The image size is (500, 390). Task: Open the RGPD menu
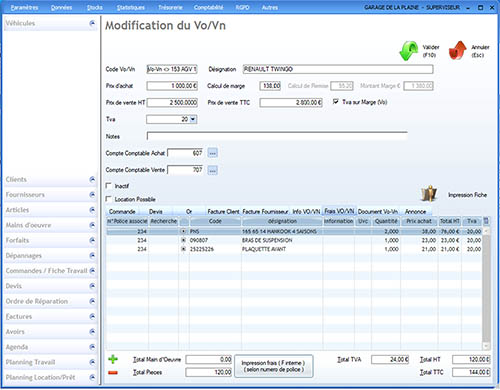(x=242, y=7)
